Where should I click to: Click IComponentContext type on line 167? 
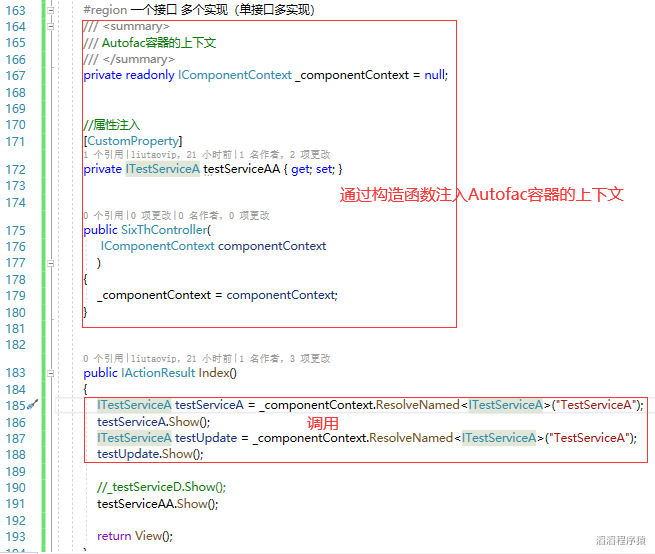235,75
